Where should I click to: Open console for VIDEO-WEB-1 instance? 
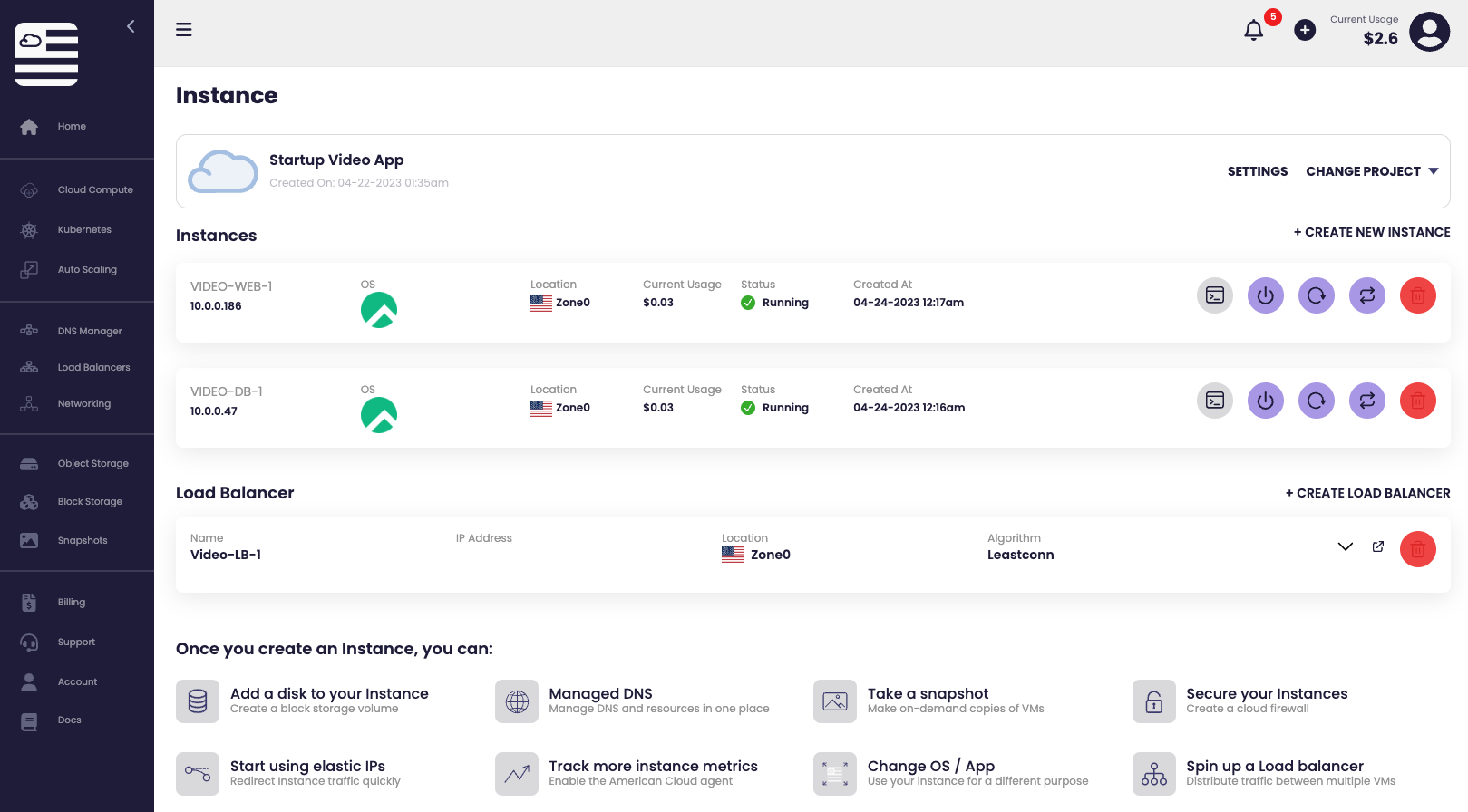1214,295
